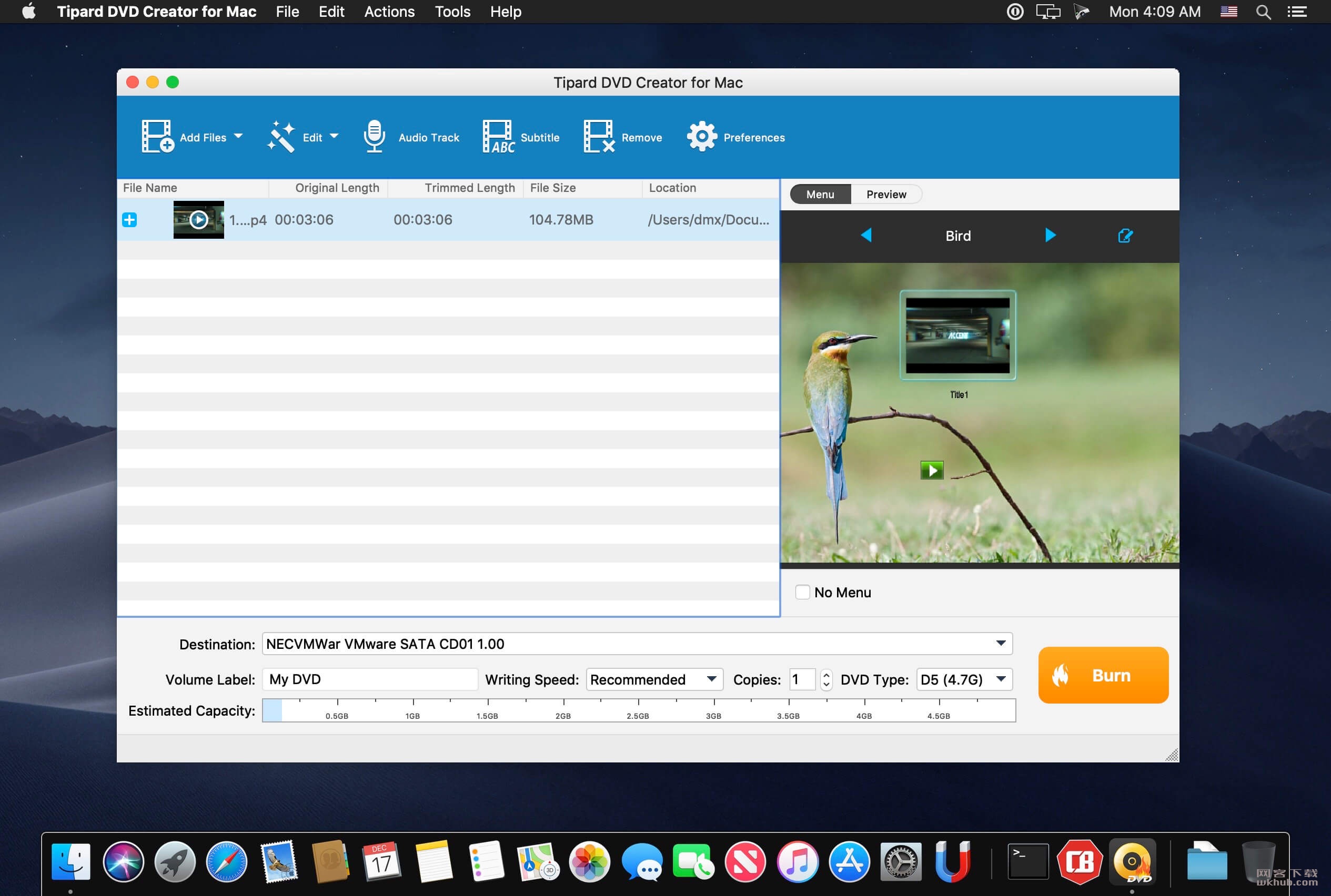Image resolution: width=1331 pixels, height=896 pixels.
Task: Switch to the Preview tab
Action: click(x=886, y=194)
